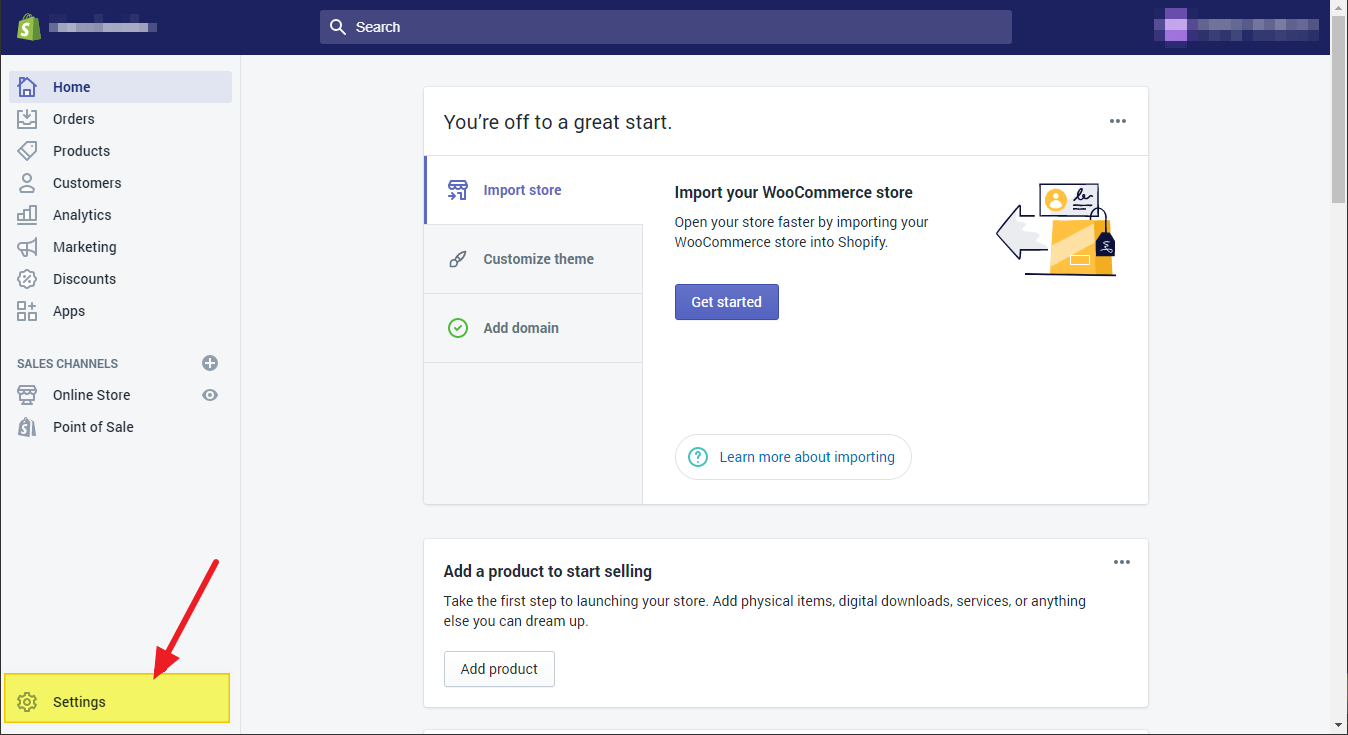Add a sales channel with plus icon
This screenshot has width=1348, height=735.
tap(210, 363)
